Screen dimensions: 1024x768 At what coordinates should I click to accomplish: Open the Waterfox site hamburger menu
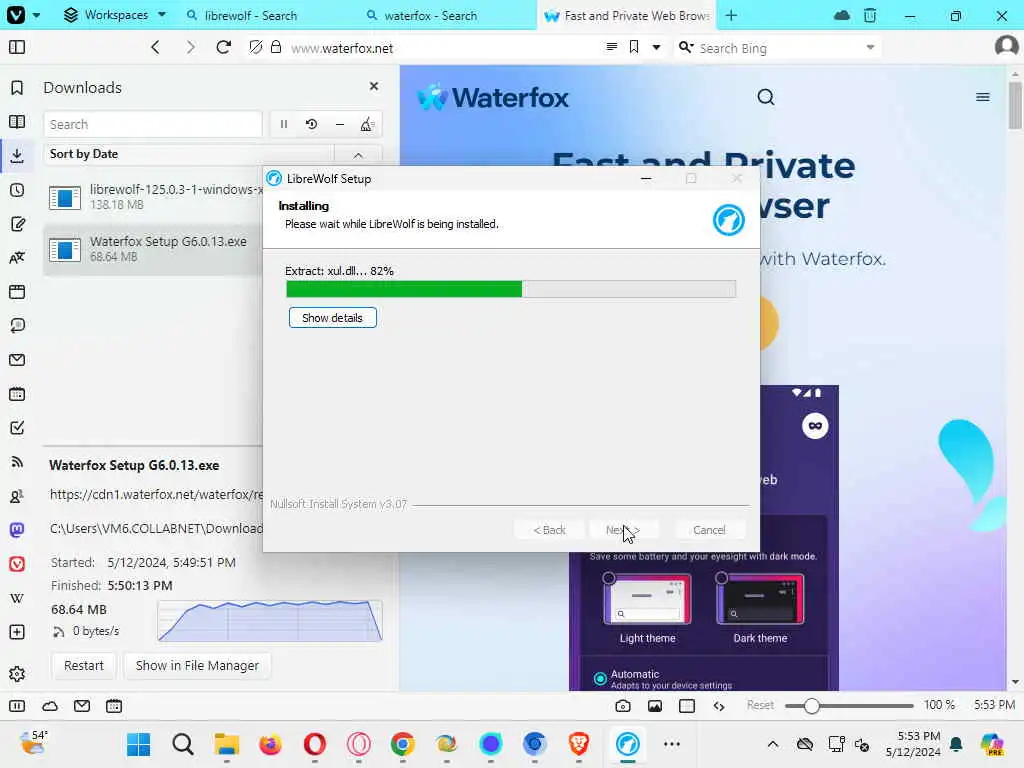[x=982, y=97]
